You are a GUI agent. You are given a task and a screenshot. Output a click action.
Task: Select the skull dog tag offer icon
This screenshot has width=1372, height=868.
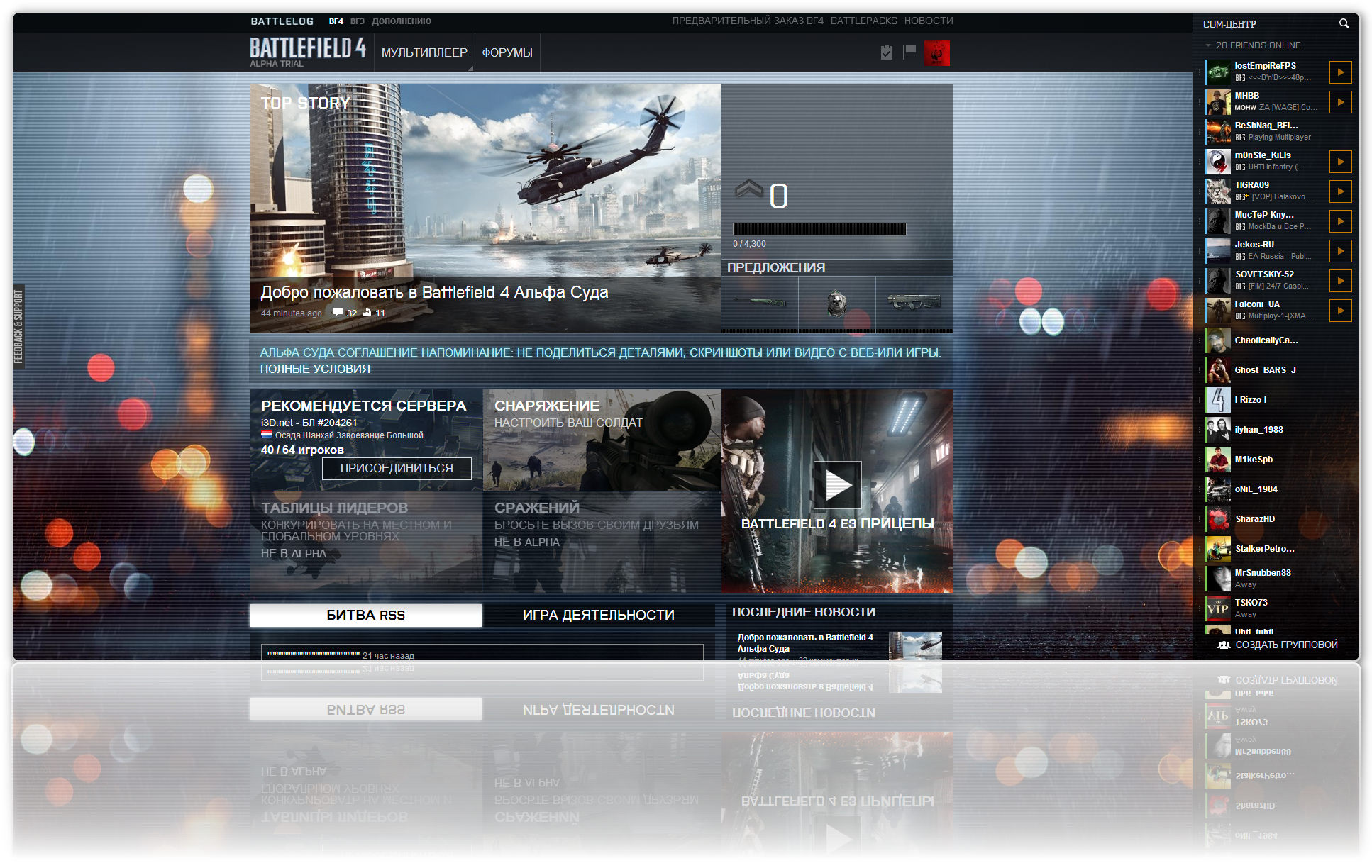(837, 303)
